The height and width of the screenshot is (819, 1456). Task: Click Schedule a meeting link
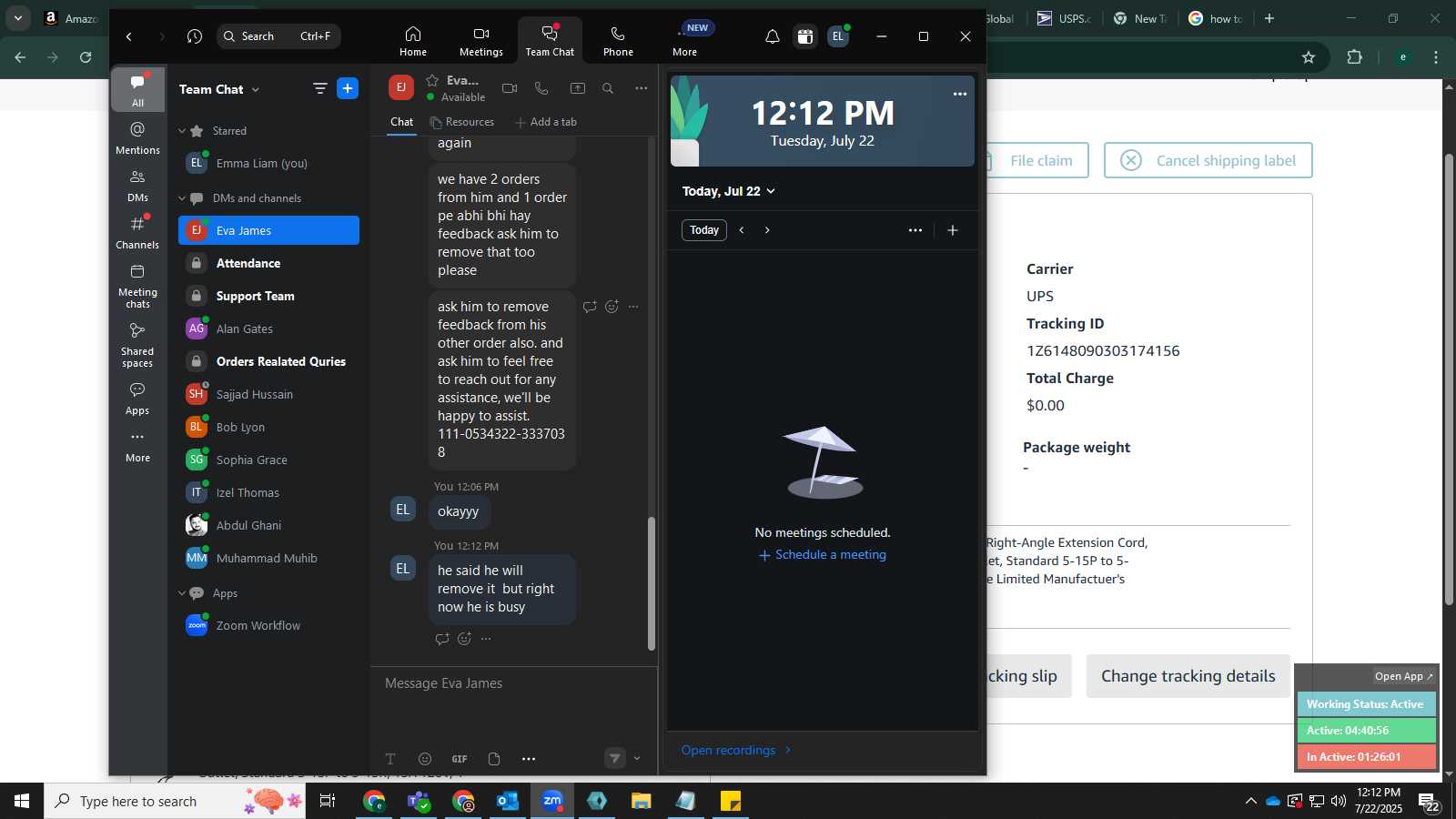pyautogui.click(x=823, y=555)
